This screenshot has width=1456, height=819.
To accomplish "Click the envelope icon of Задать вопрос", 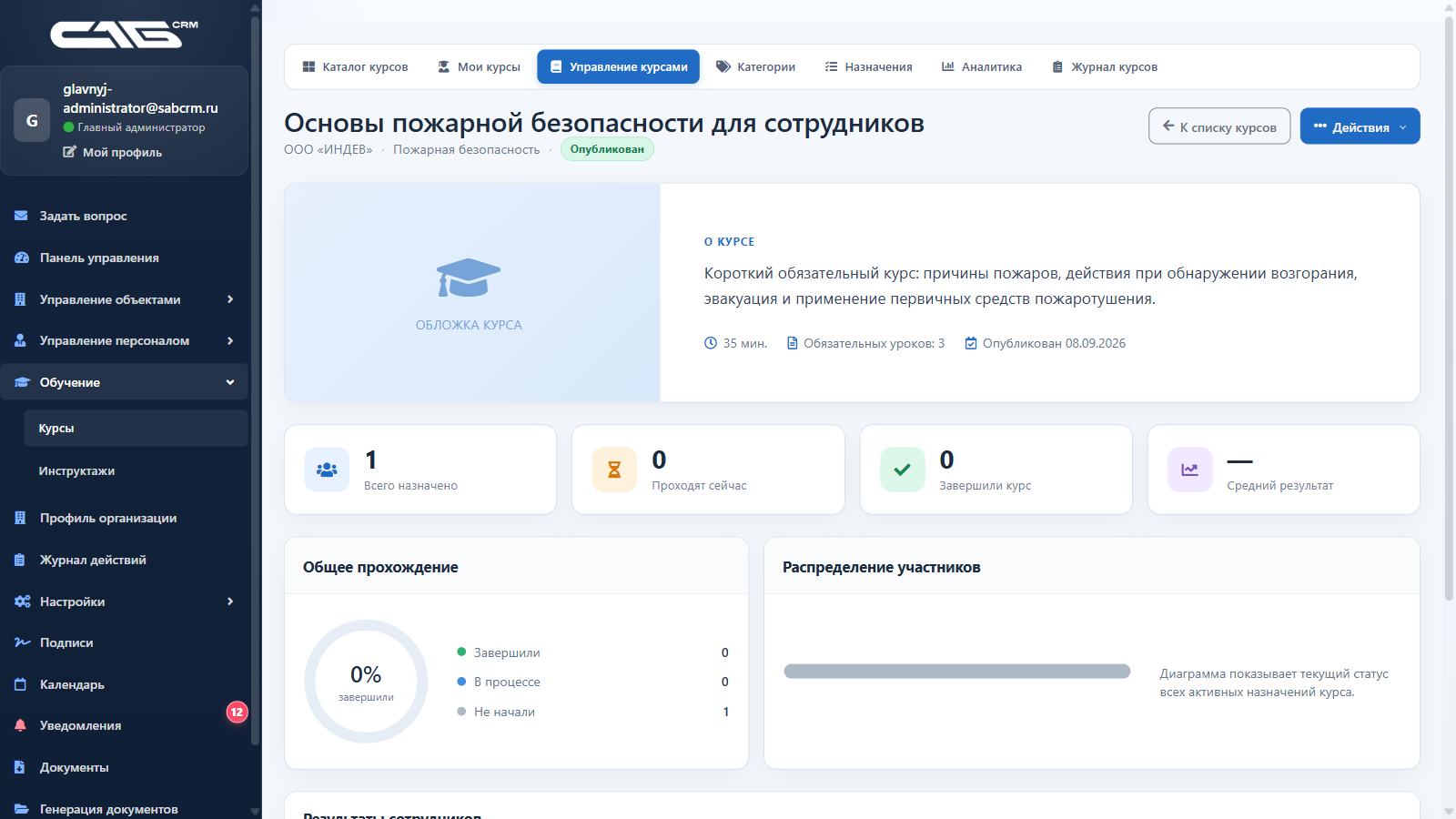I will 21,216.
